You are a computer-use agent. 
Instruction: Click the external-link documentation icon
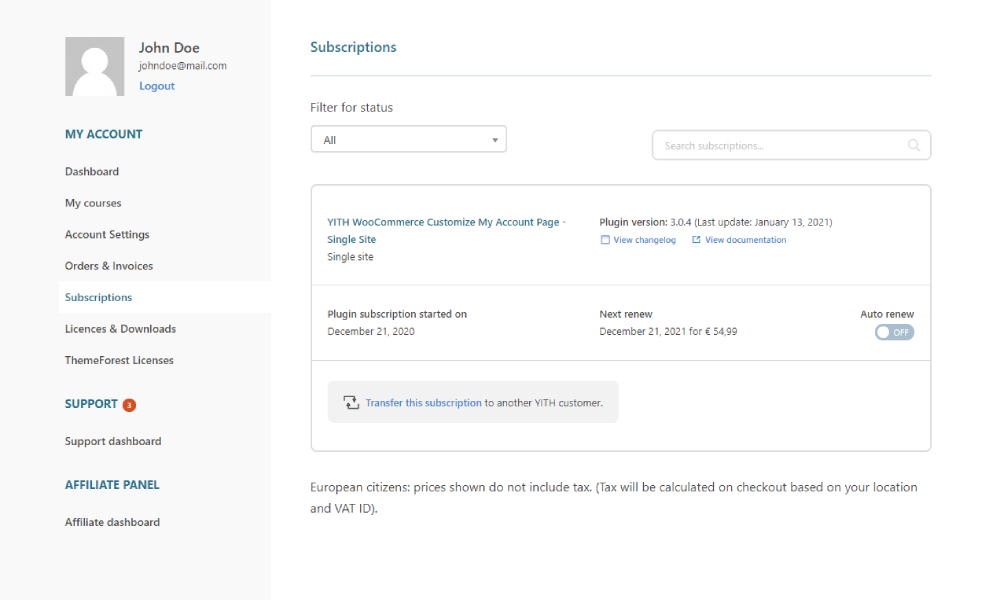pyautogui.click(x=696, y=240)
